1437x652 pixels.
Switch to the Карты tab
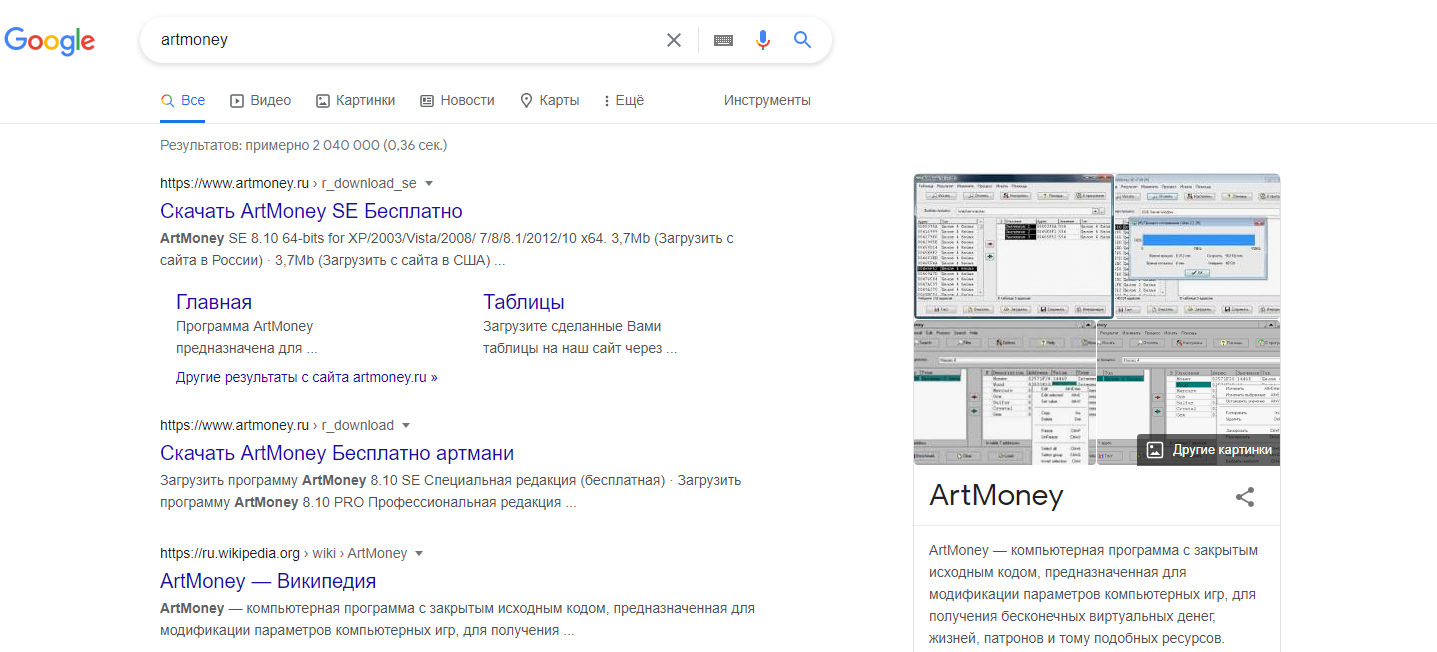tap(549, 100)
